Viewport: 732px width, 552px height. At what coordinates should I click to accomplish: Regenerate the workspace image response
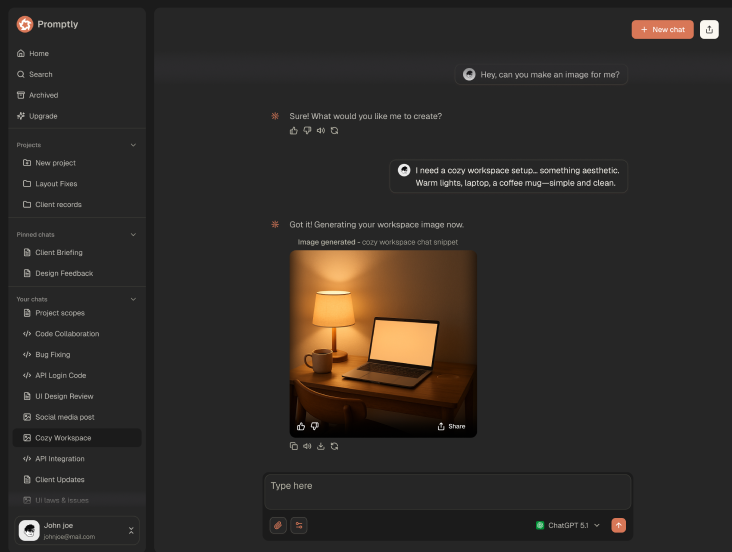[334, 446]
